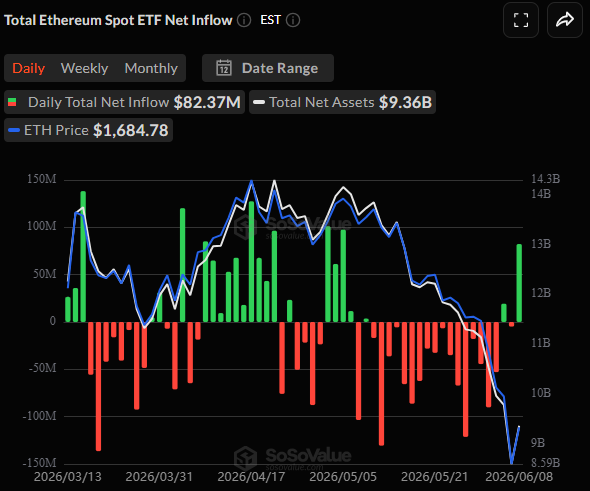This screenshot has width=590, height=491.
Task: Click the 14.3B right axis label
Action: pos(546,179)
